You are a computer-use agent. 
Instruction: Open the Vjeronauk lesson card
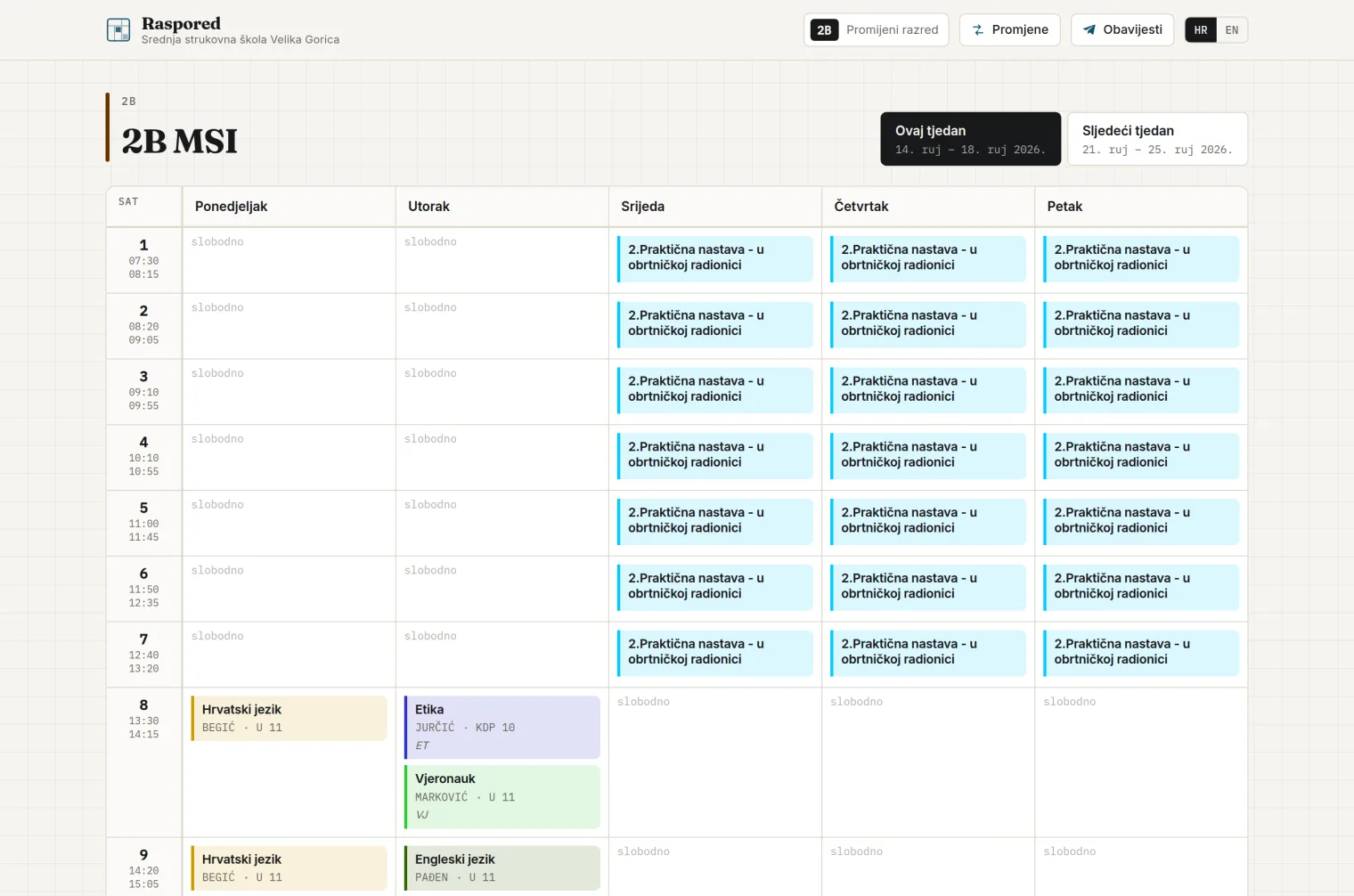(x=502, y=797)
